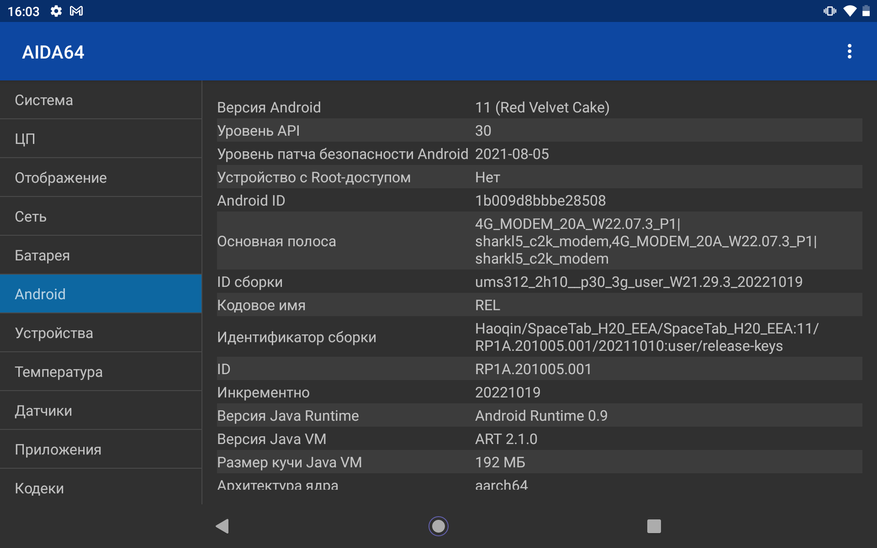Tap the Wi-Fi status icon
This screenshot has height=548, width=877.
849,11
